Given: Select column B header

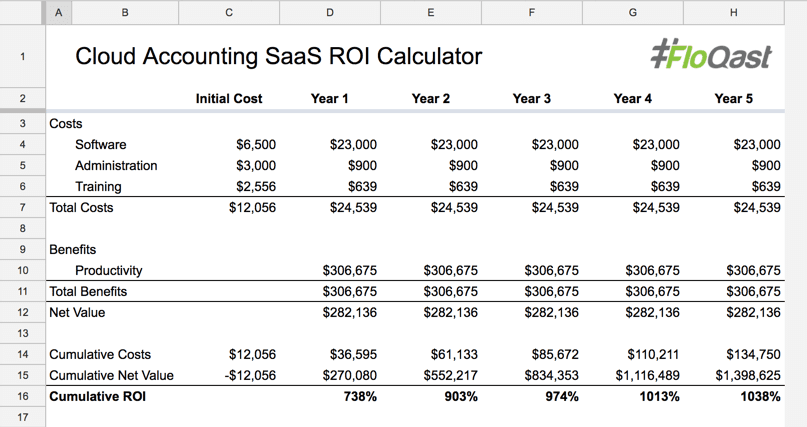Looking at the screenshot, I should (x=125, y=13).
